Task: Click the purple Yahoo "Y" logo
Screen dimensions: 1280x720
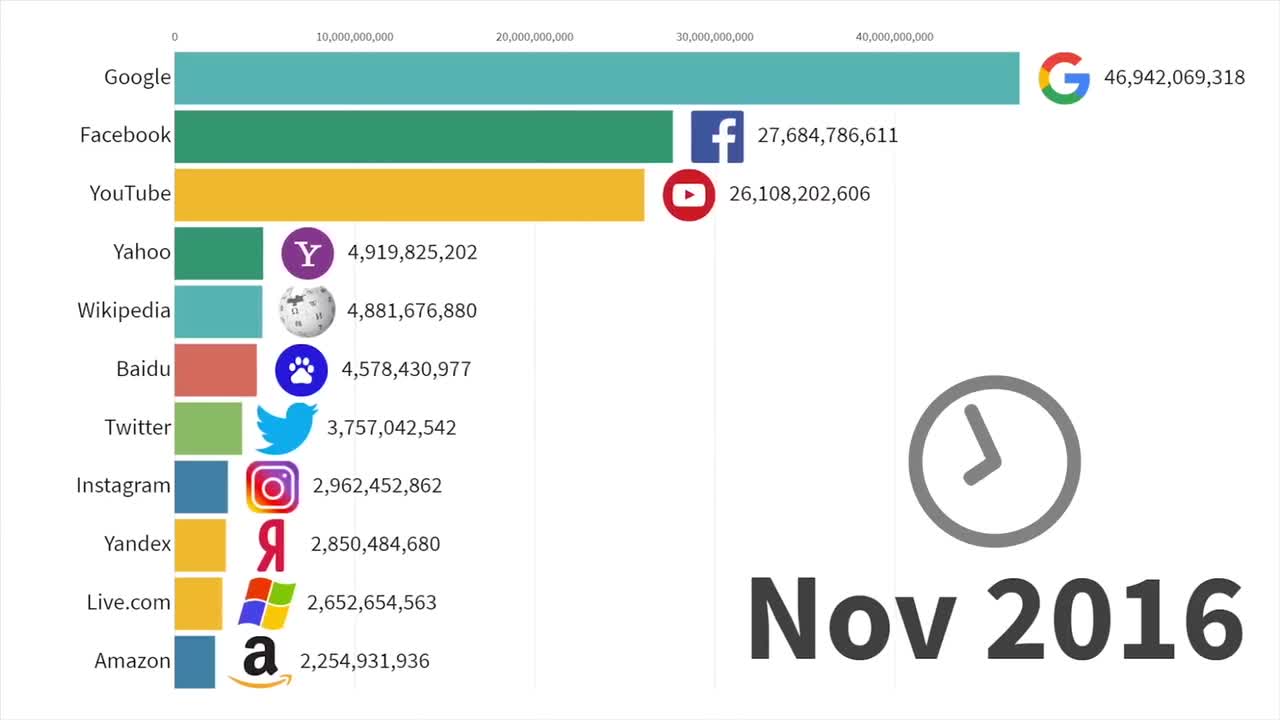Action: 308,253
